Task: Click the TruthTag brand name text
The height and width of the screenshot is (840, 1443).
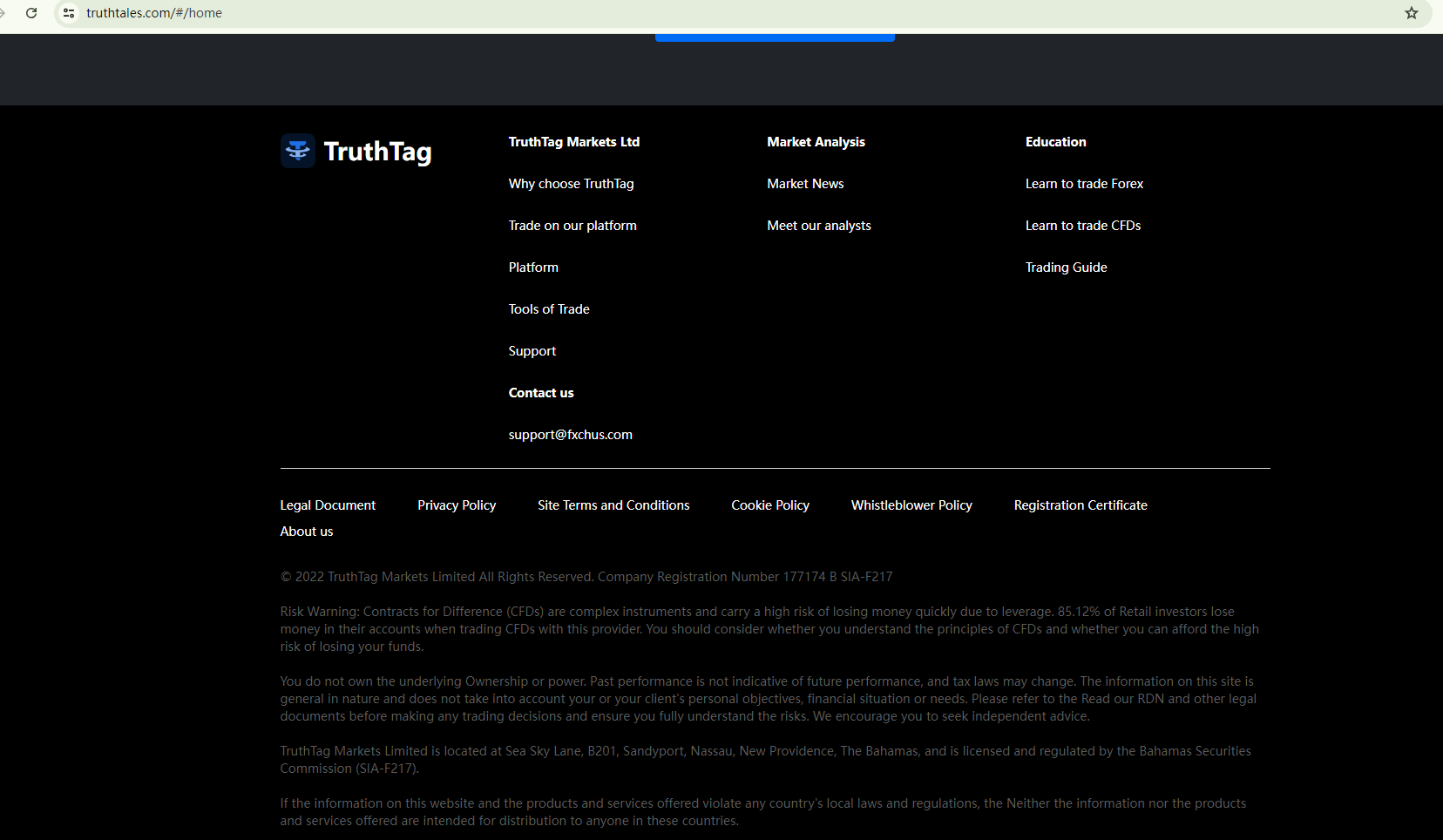Action: [378, 152]
